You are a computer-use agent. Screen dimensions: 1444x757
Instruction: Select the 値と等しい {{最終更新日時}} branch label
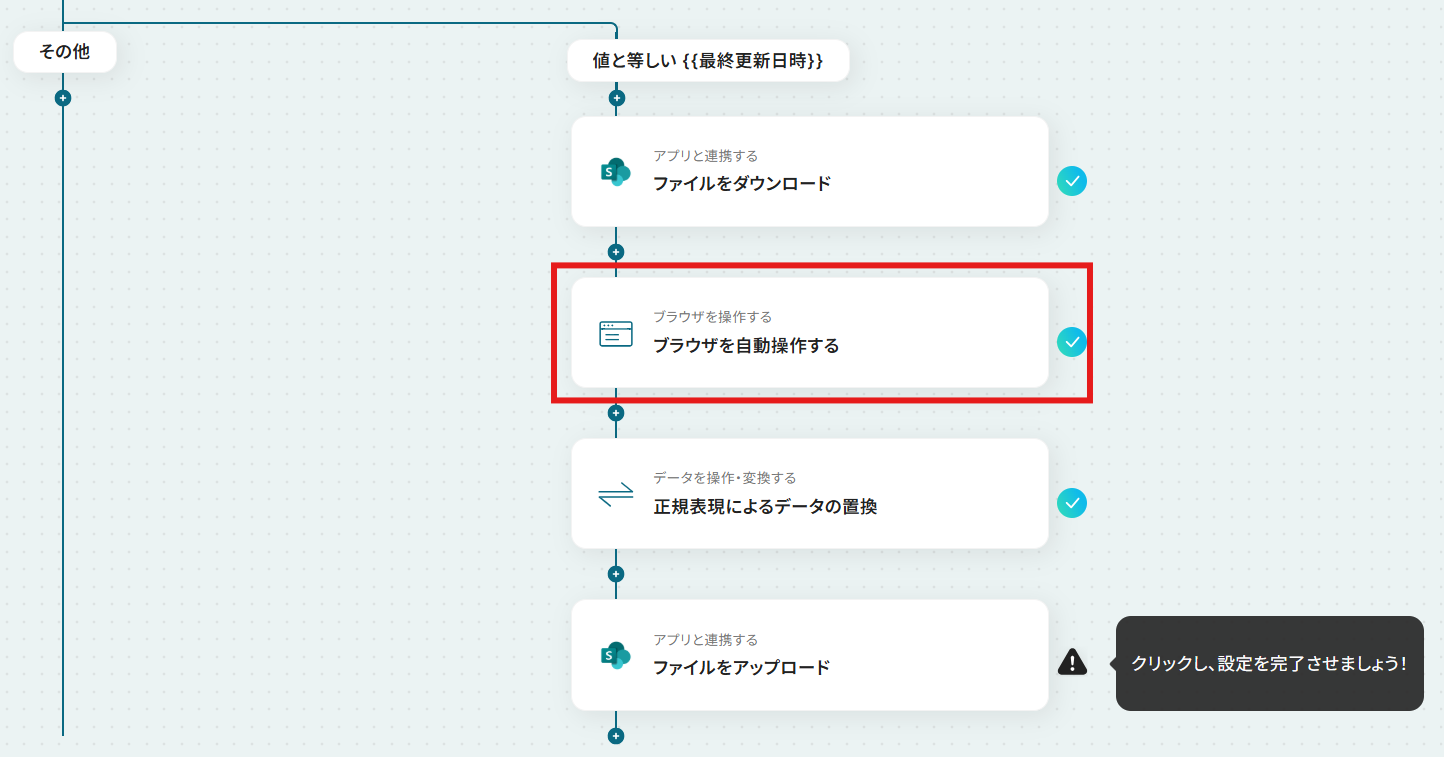pyautogui.click(x=708, y=61)
